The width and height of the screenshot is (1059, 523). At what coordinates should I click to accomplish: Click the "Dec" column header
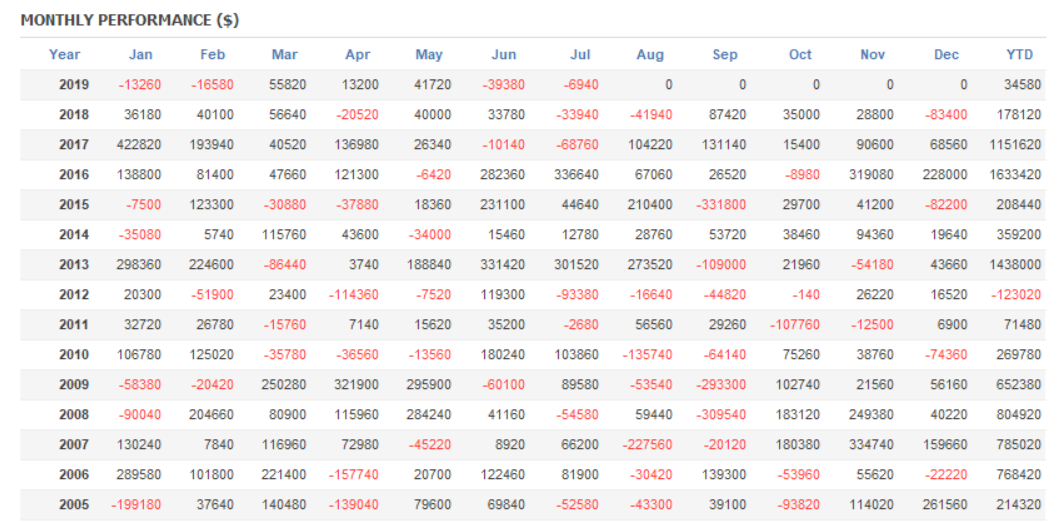[x=946, y=54]
